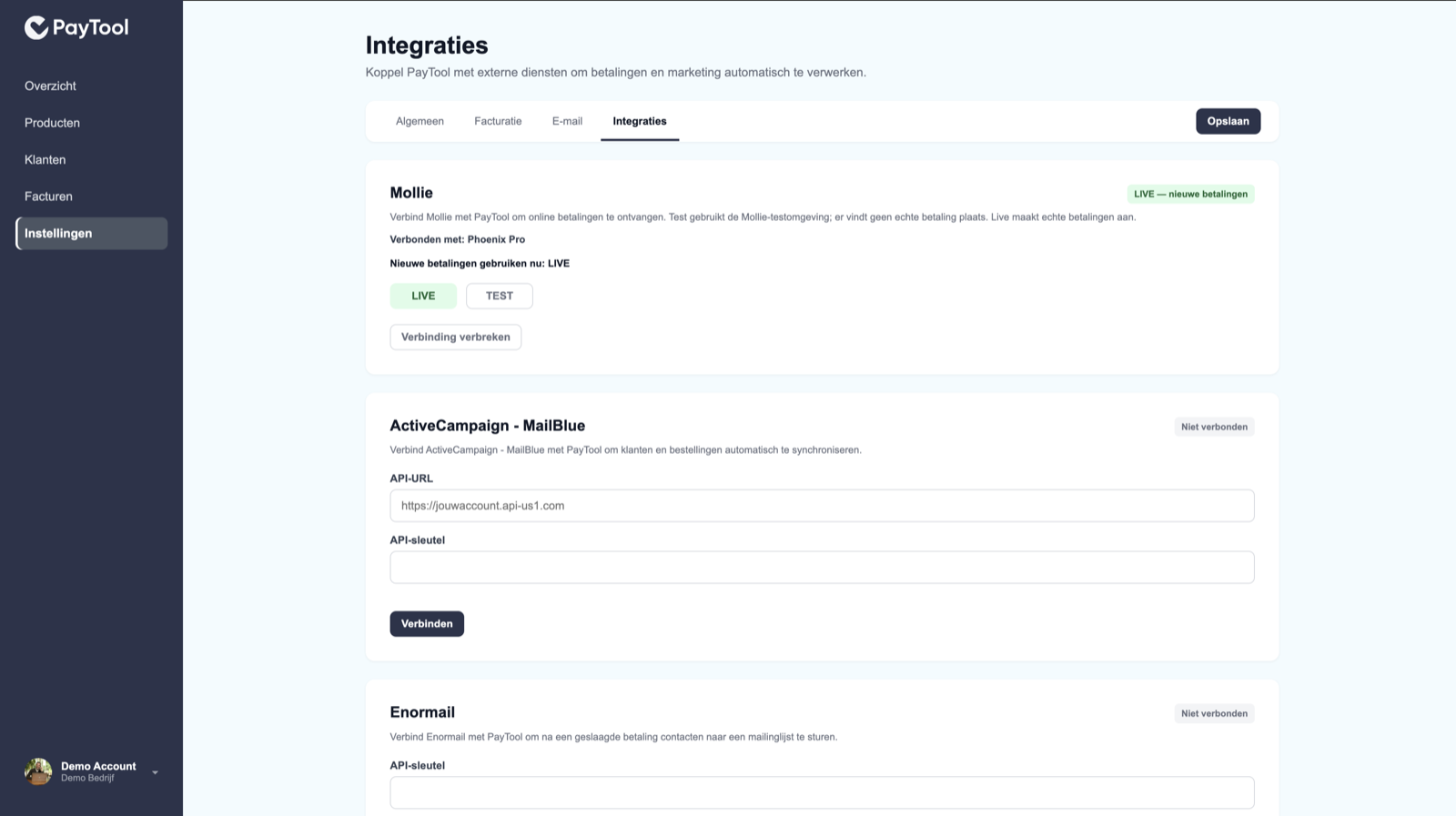Switch to E-mail tab
This screenshot has width=1456, height=816.
pyautogui.click(x=567, y=121)
